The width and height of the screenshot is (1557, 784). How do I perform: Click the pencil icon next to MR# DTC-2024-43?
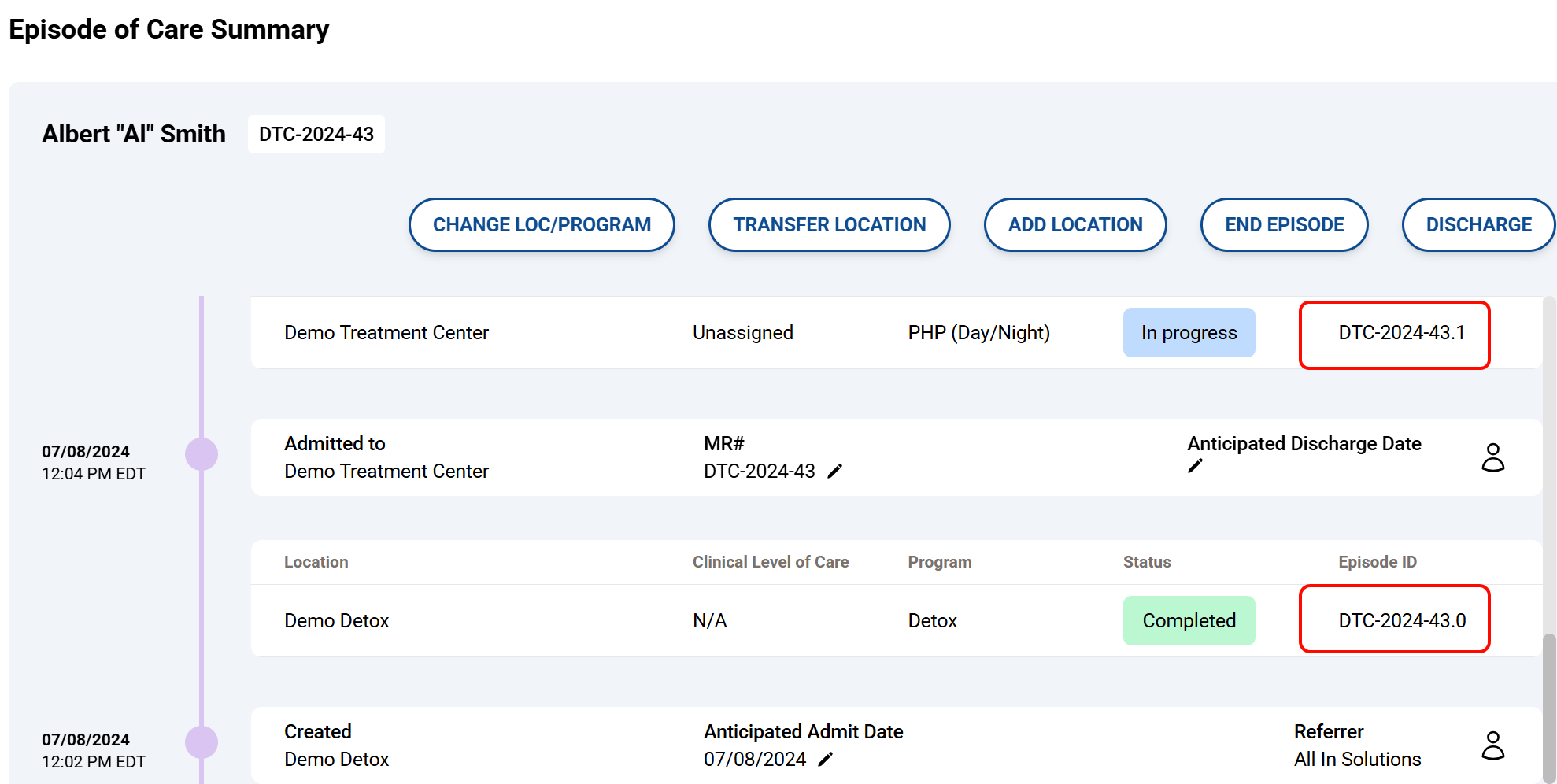pyautogui.click(x=835, y=471)
